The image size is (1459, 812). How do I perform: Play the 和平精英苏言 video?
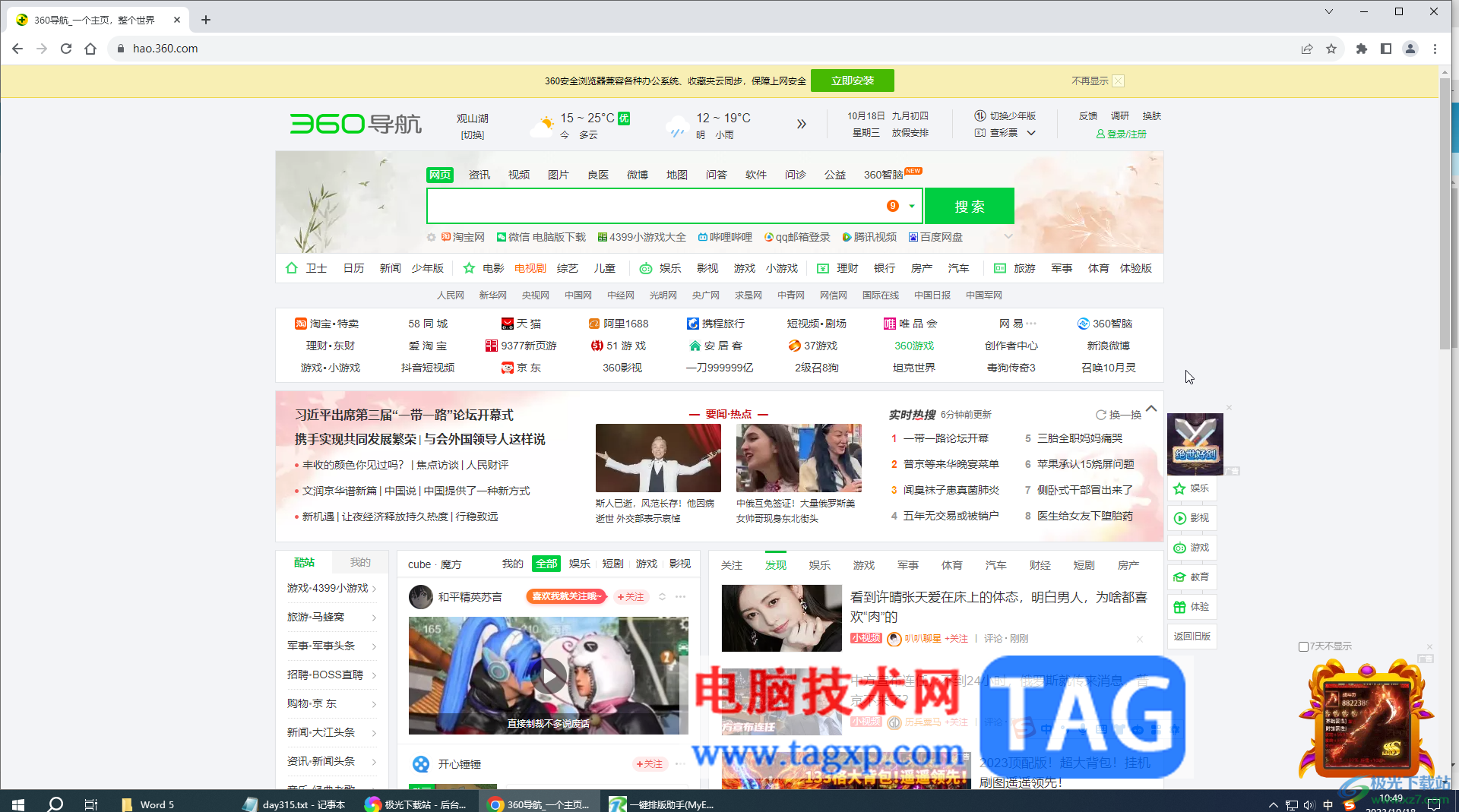[x=549, y=675]
